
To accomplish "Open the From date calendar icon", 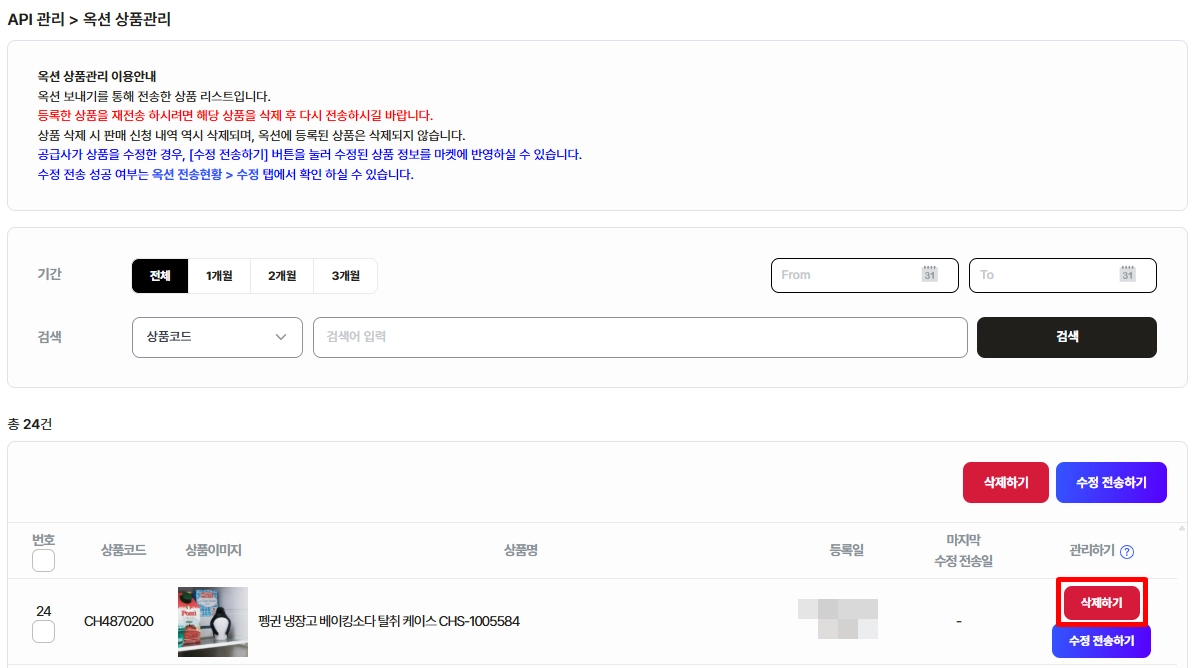I will tap(929, 274).
